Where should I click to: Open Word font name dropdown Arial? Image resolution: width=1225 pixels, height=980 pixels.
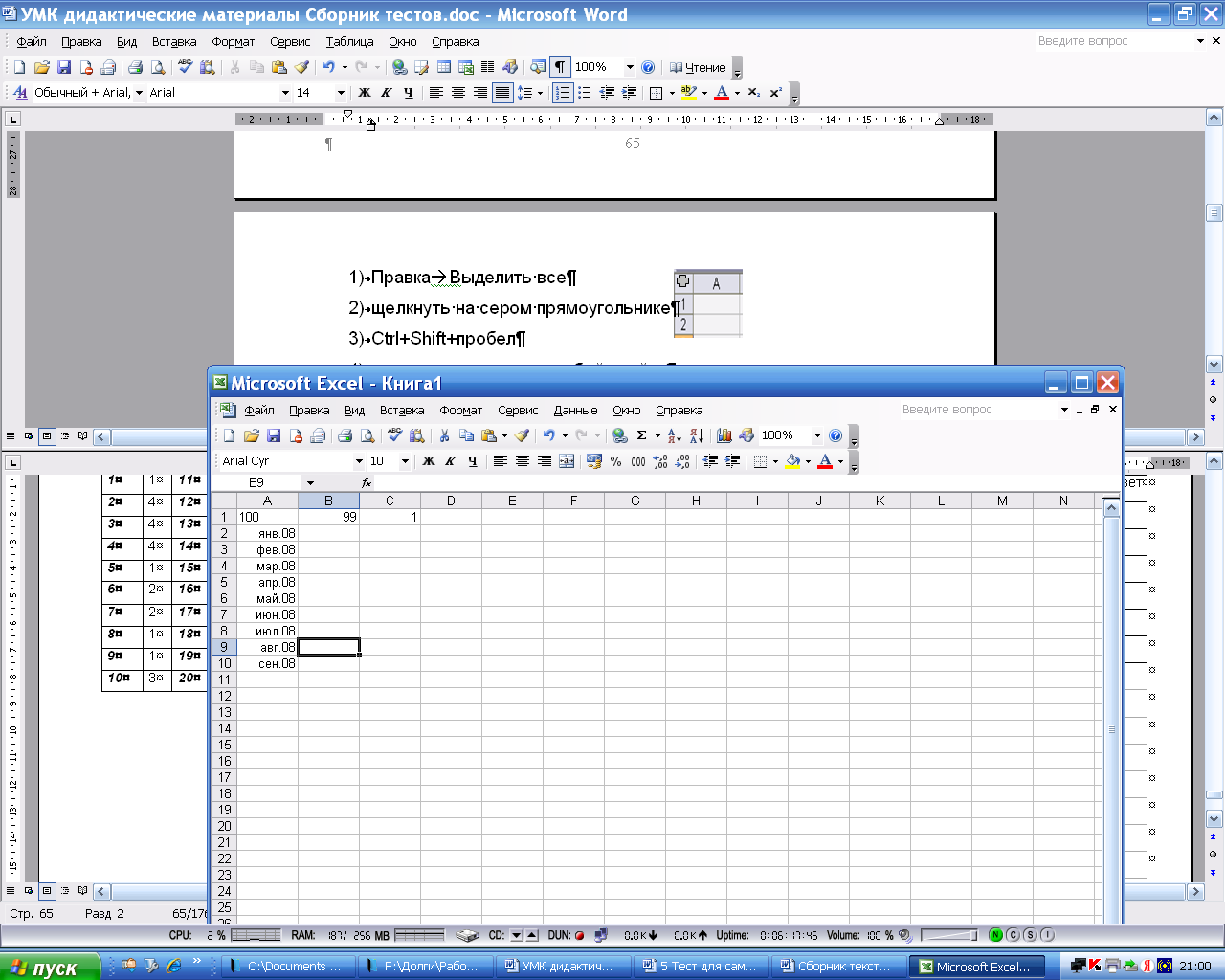tap(285, 93)
